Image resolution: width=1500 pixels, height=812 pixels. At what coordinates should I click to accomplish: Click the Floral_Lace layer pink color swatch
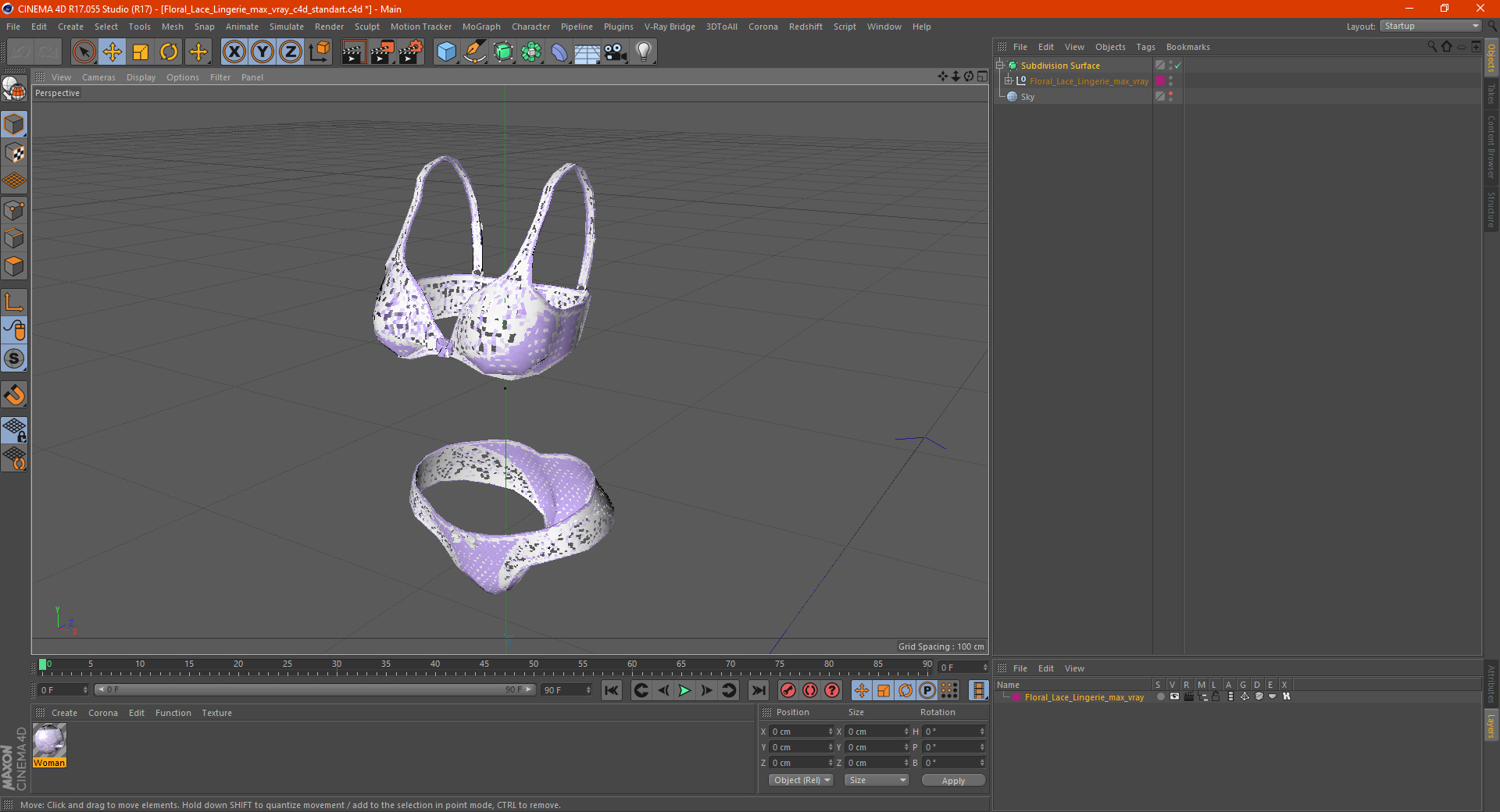point(1016,697)
